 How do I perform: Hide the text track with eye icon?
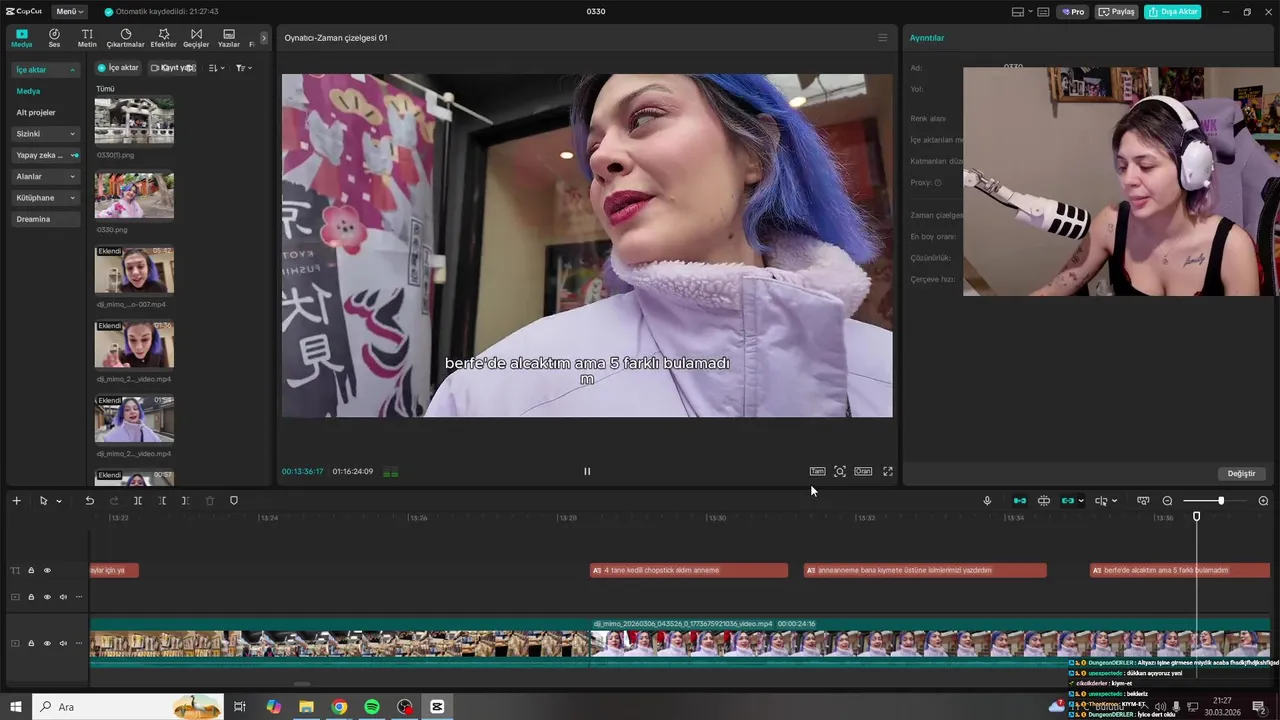47,570
